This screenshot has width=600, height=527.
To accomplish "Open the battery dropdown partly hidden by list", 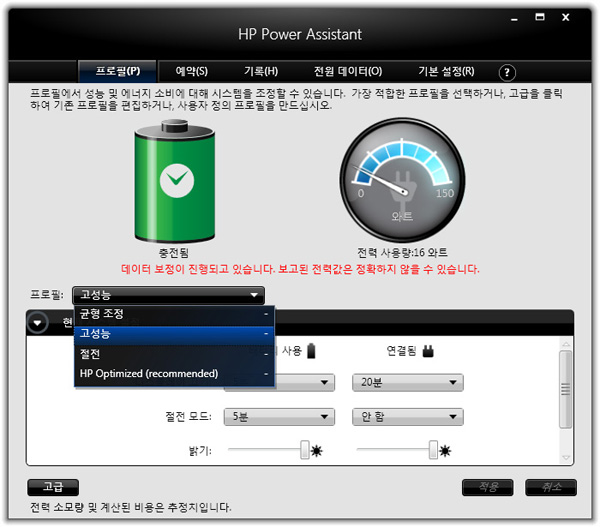I will coord(305,383).
